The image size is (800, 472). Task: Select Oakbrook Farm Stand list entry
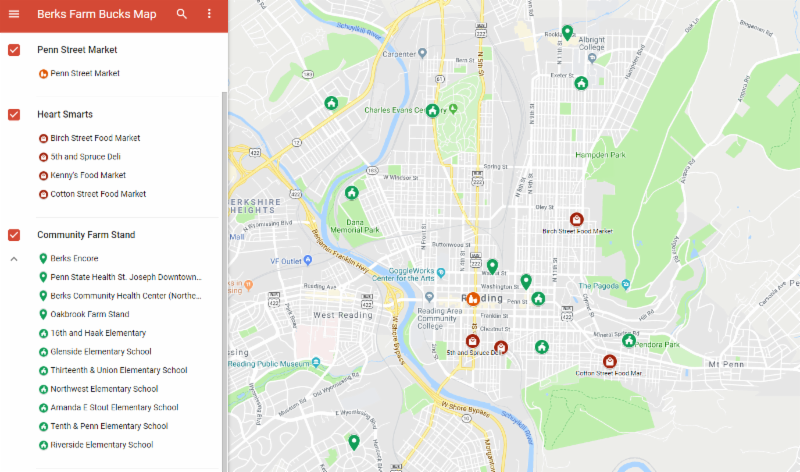pyautogui.click(x=90, y=314)
